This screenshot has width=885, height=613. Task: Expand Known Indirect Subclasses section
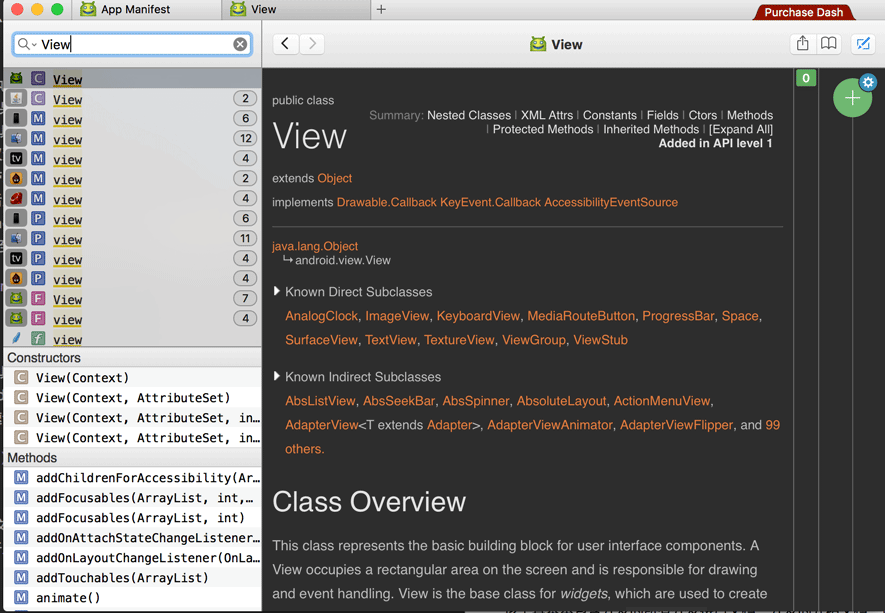tap(277, 377)
